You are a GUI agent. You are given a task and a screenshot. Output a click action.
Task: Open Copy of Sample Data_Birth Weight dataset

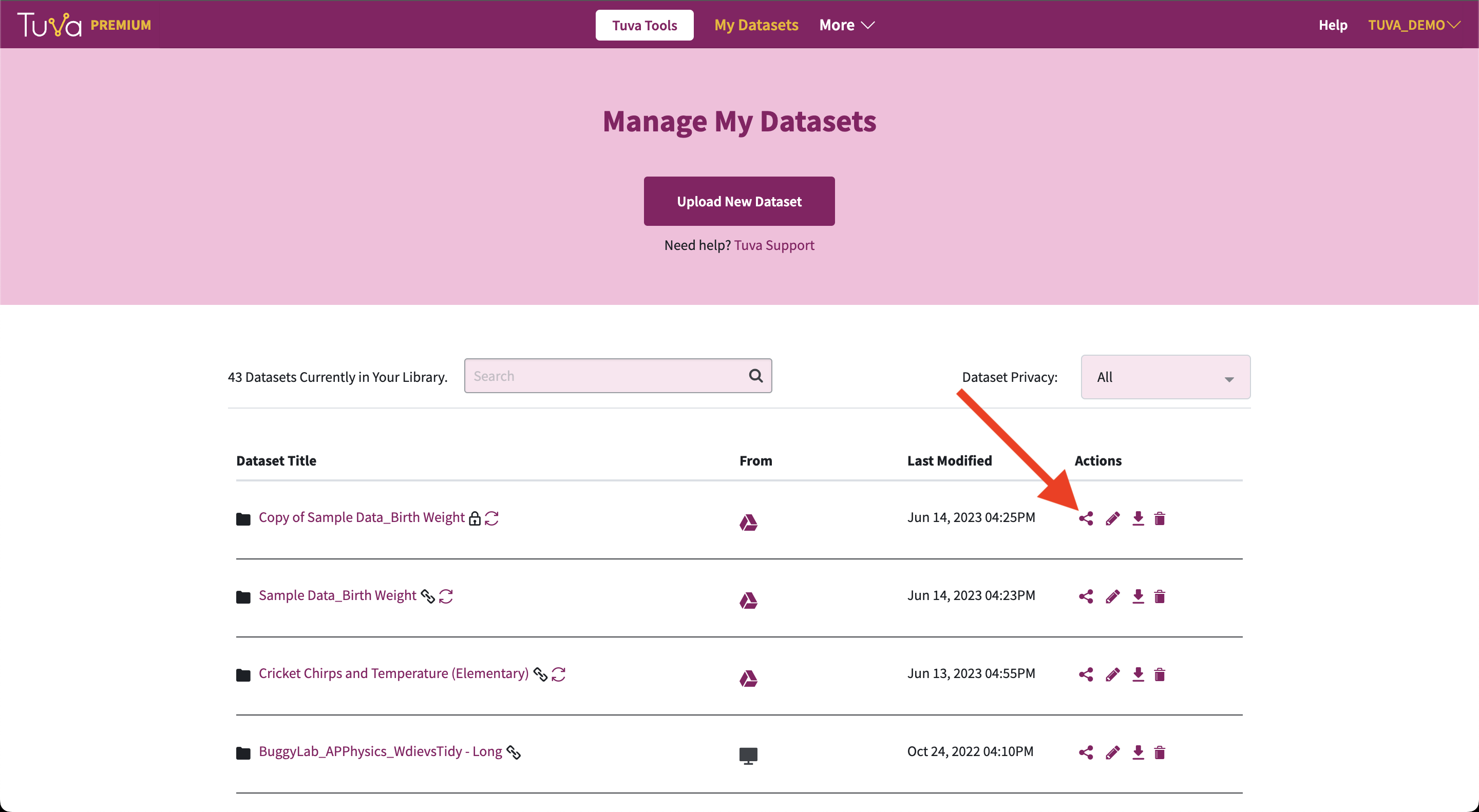tap(361, 517)
